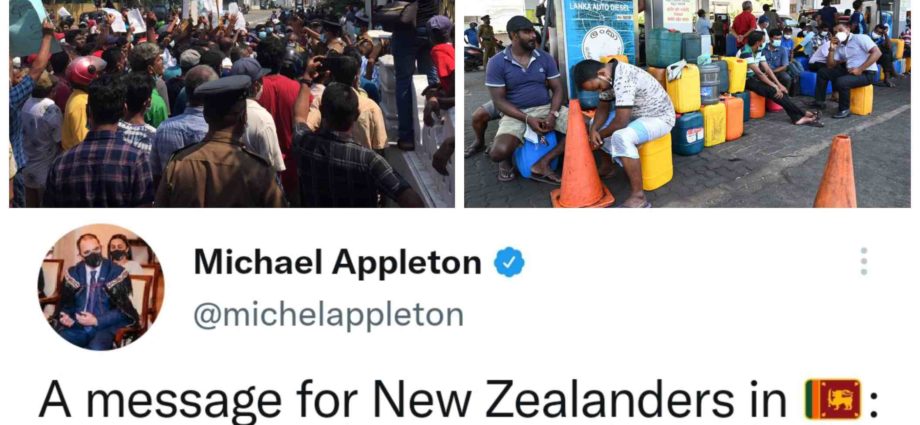Open the three-dot more options menu
The image size is (920, 425).
(863, 261)
